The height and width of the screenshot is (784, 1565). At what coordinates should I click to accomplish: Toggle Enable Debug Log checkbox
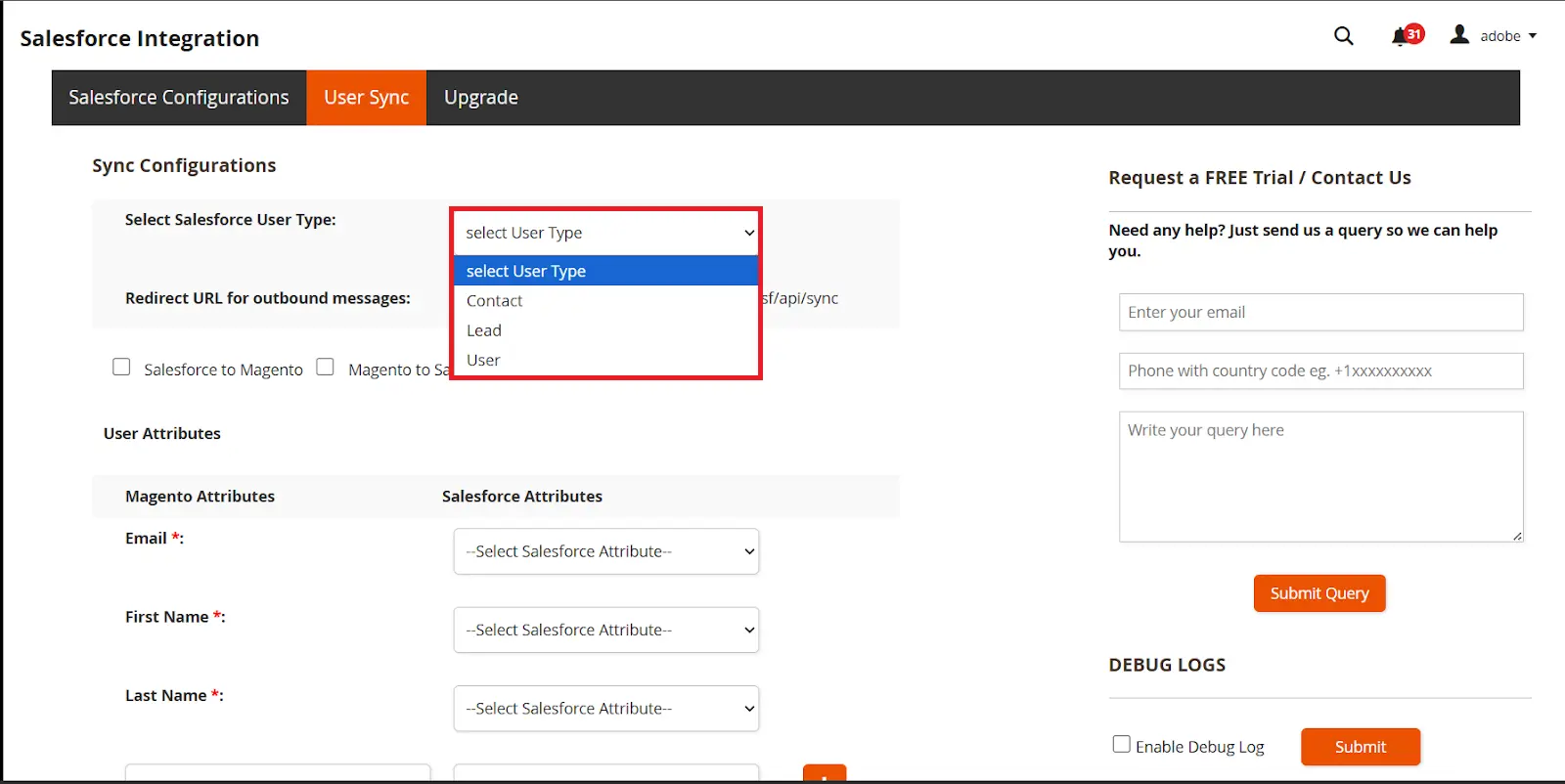point(1122,744)
